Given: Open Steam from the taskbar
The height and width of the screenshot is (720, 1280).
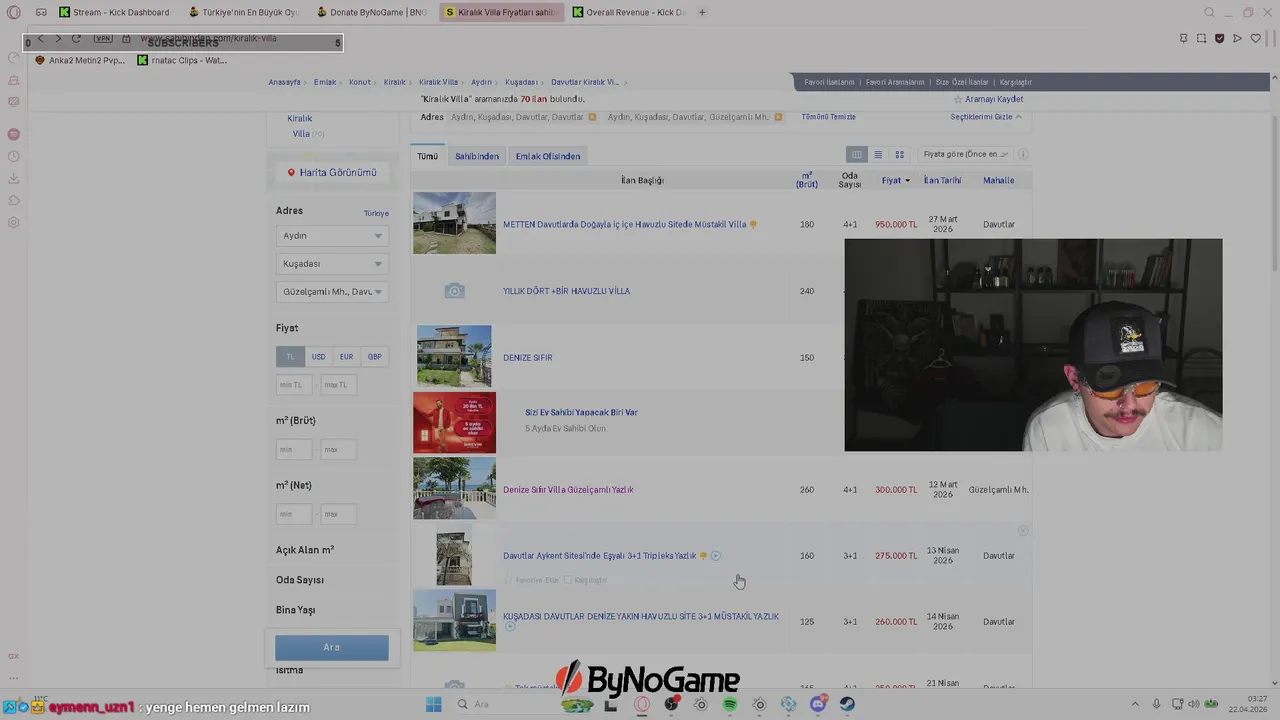Looking at the screenshot, I should [847, 704].
